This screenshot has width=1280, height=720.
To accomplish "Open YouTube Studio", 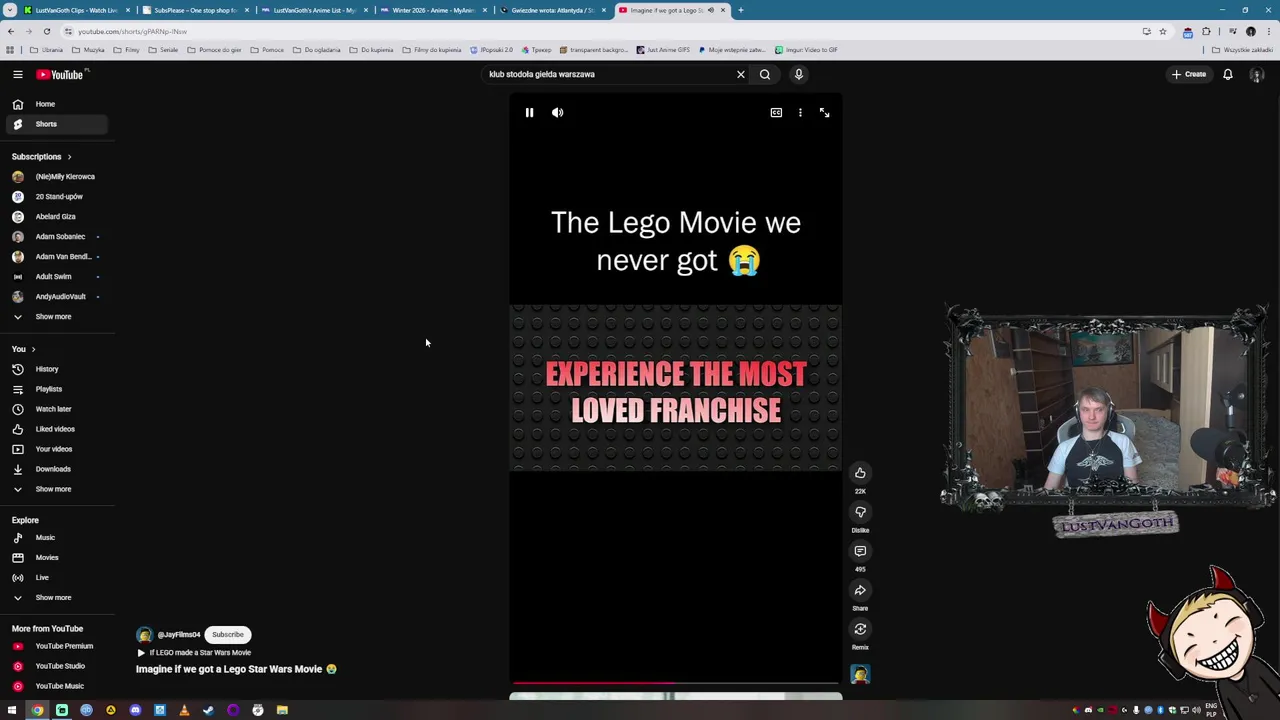I will (55, 666).
